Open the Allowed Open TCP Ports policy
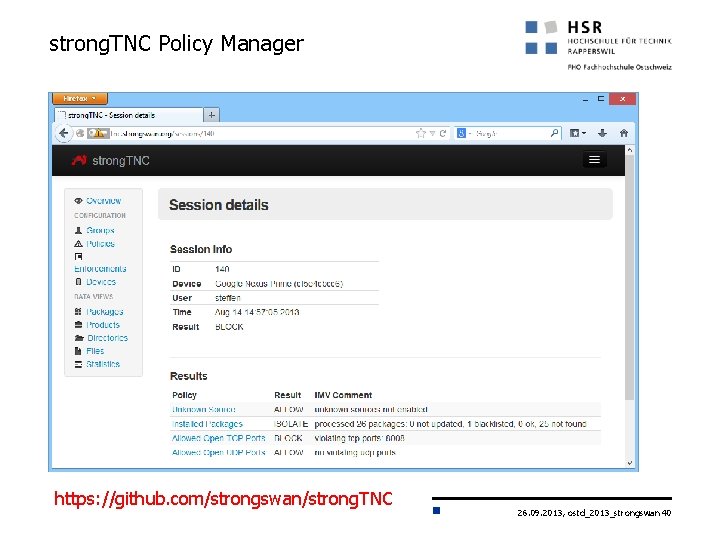The width and height of the screenshot is (720, 540). (219, 438)
